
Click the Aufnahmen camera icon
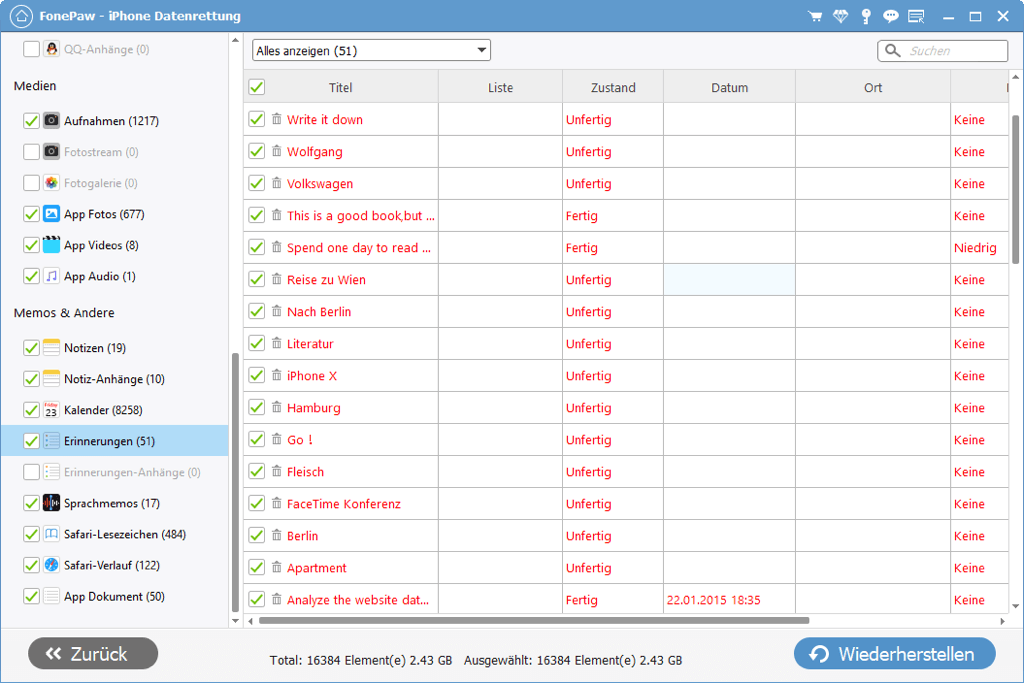click(x=52, y=120)
